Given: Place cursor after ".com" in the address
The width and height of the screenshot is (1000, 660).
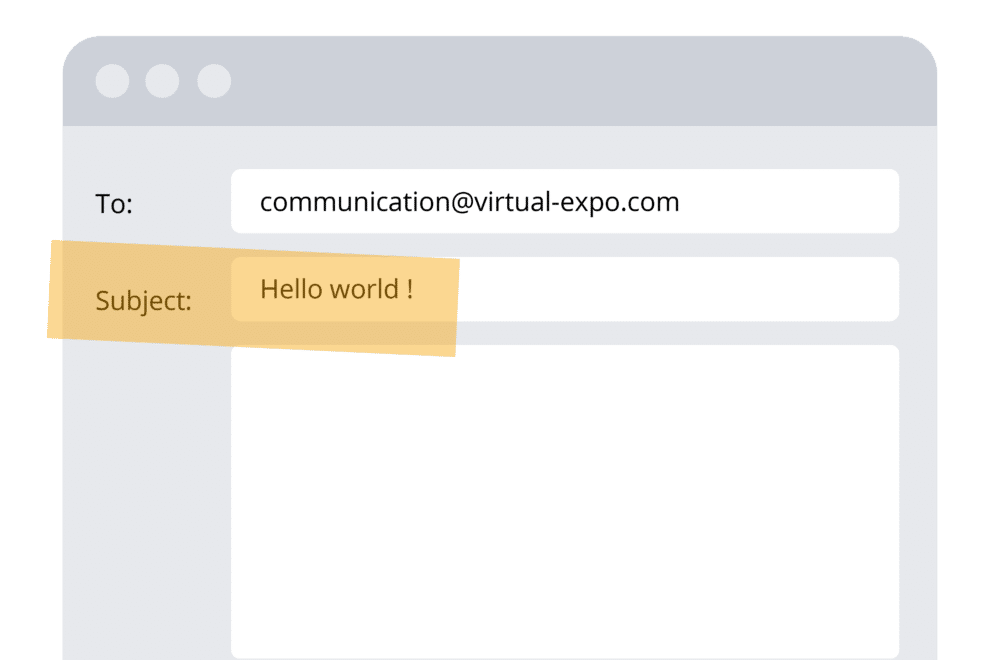Looking at the screenshot, I should [x=681, y=202].
